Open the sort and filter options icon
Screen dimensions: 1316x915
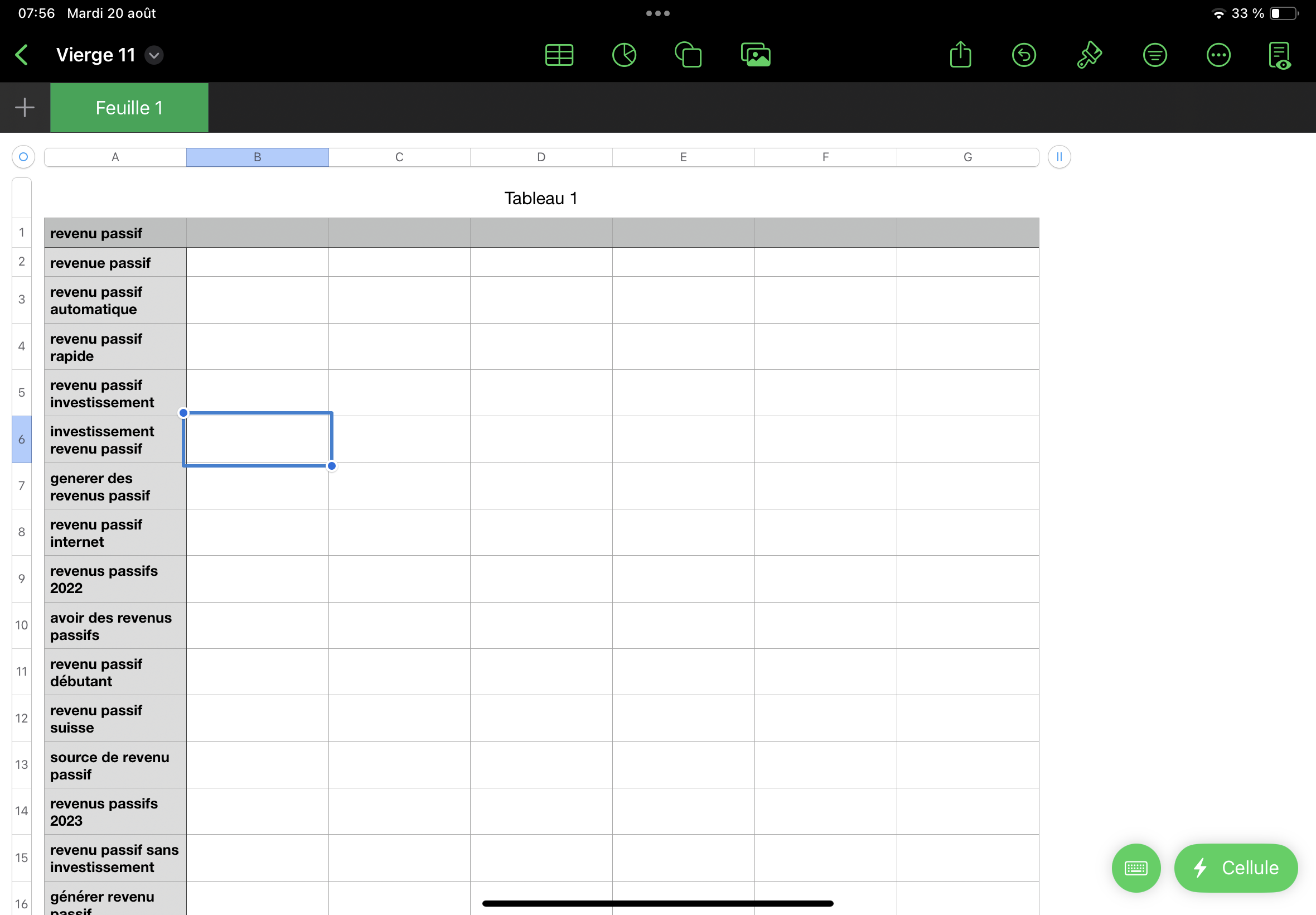(1154, 55)
